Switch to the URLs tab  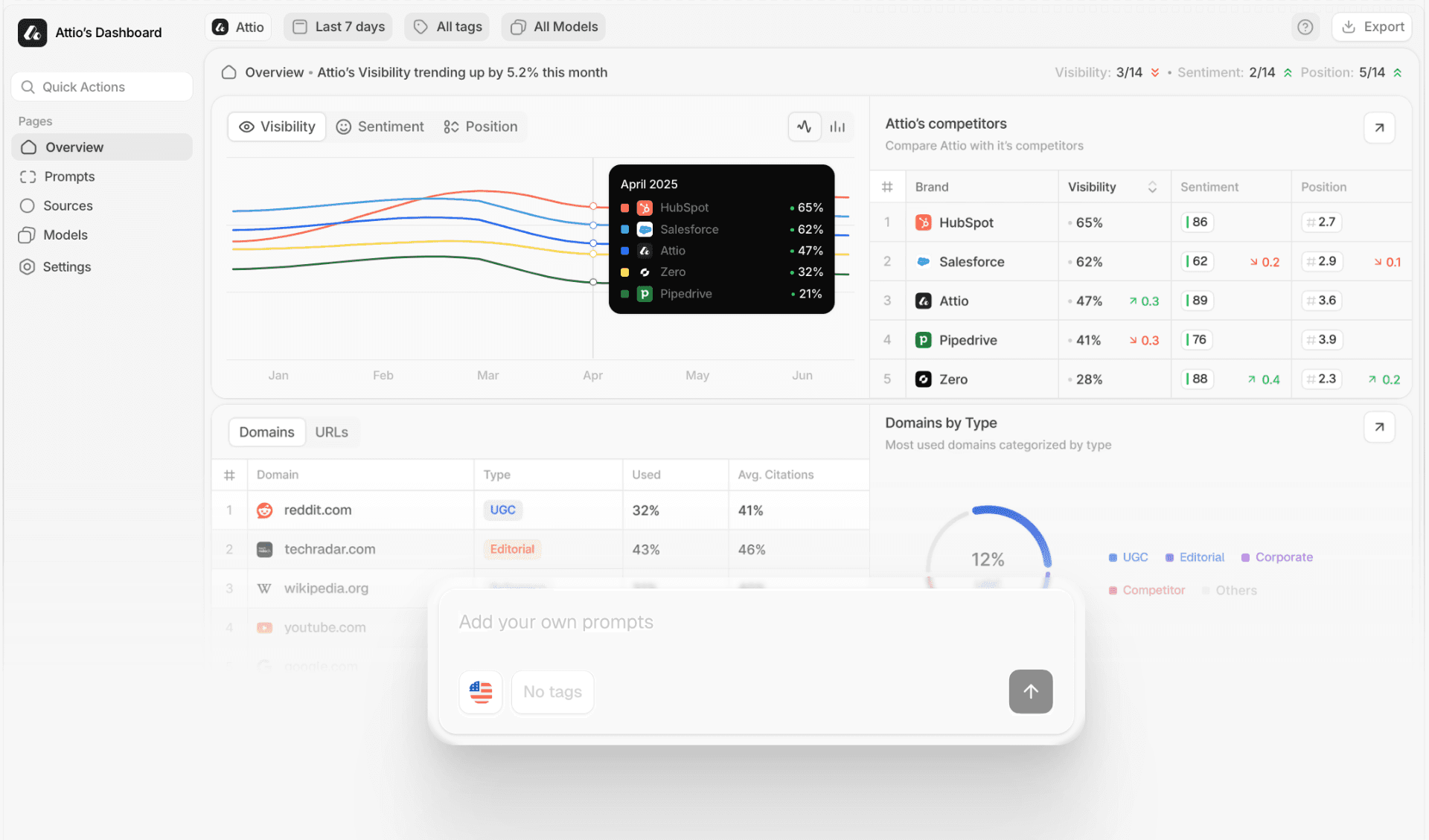(332, 432)
